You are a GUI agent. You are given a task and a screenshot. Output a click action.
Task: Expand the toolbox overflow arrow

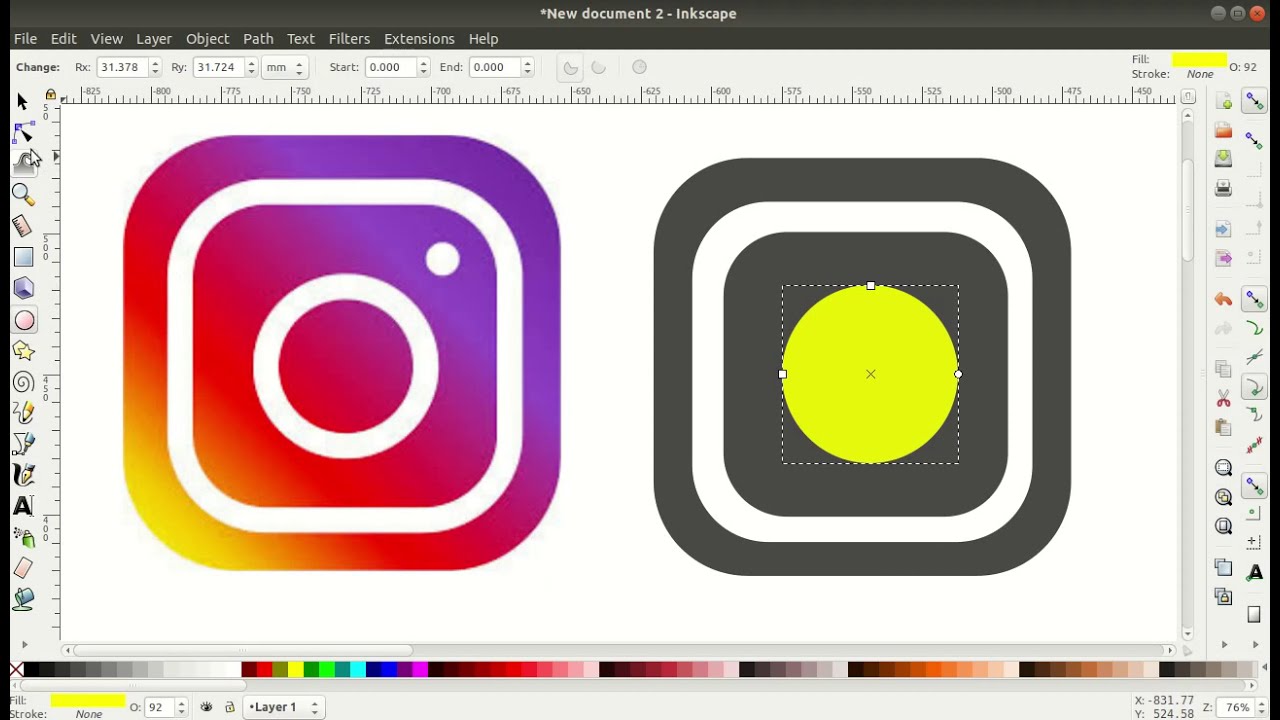[25, 645]
